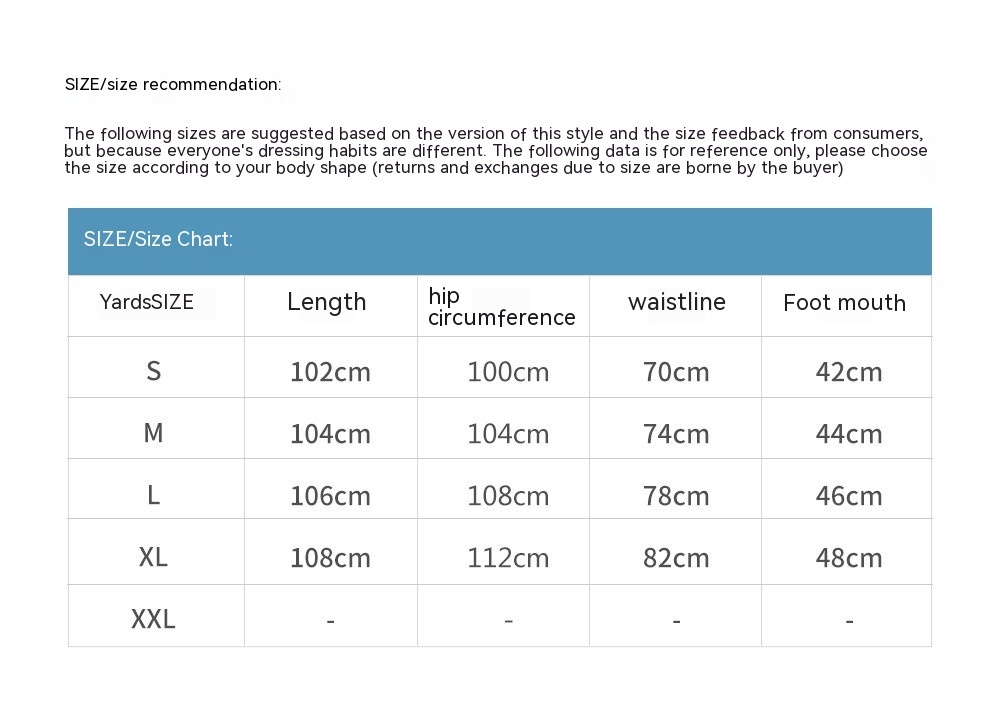Click the "112cm" hip value for XL
Image resolution: width=1000 pixels, height=708 pixels.
[508, 558]
